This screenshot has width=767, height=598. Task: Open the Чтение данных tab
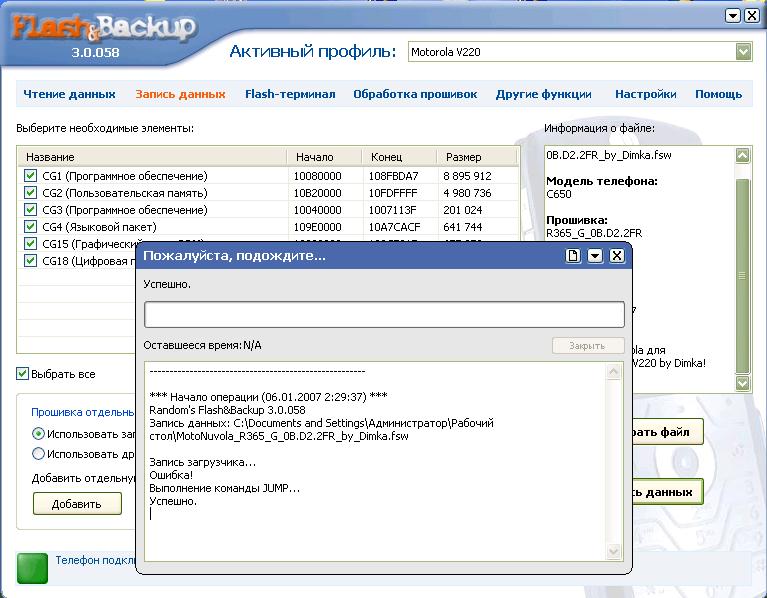69,94
